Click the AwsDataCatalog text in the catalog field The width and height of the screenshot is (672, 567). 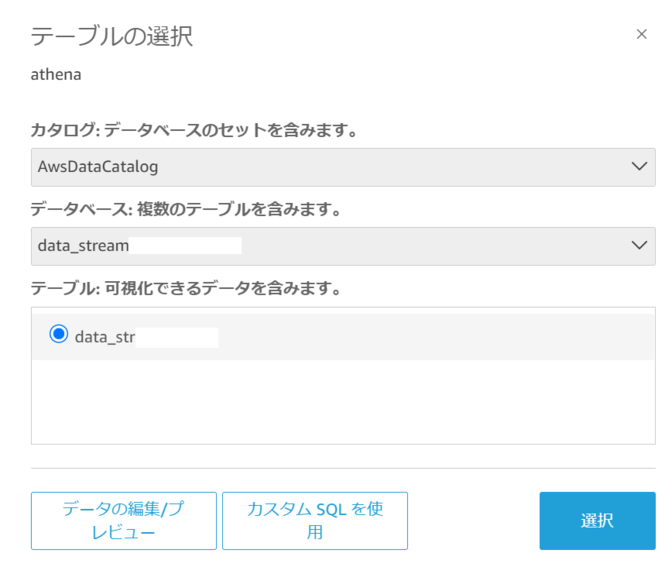point(98,167)
